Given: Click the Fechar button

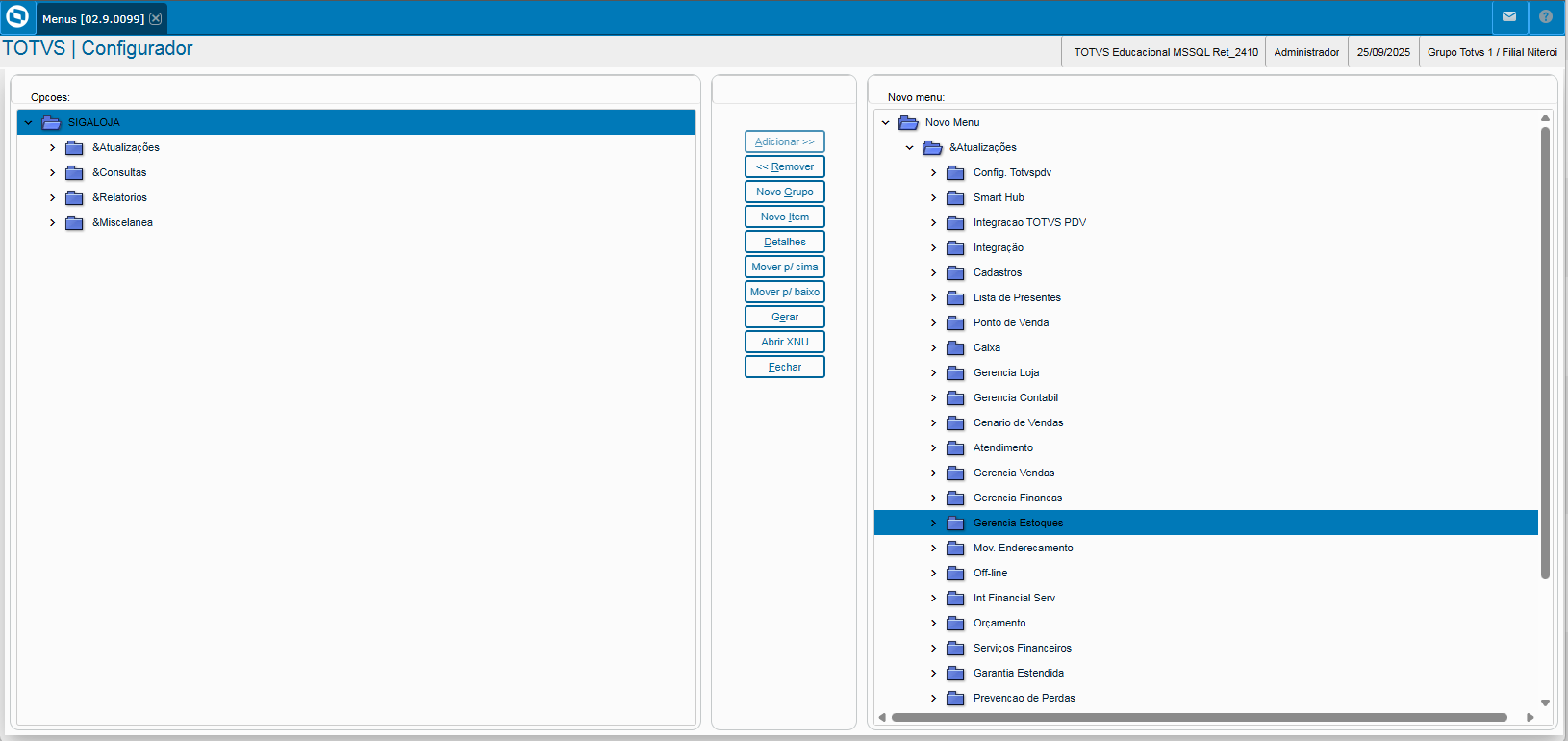Looking at the screenshot, I should click(785, 367).
